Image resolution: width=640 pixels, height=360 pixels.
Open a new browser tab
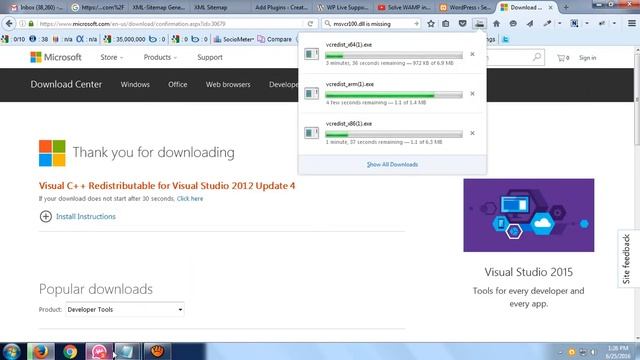(x=566, y=7)
